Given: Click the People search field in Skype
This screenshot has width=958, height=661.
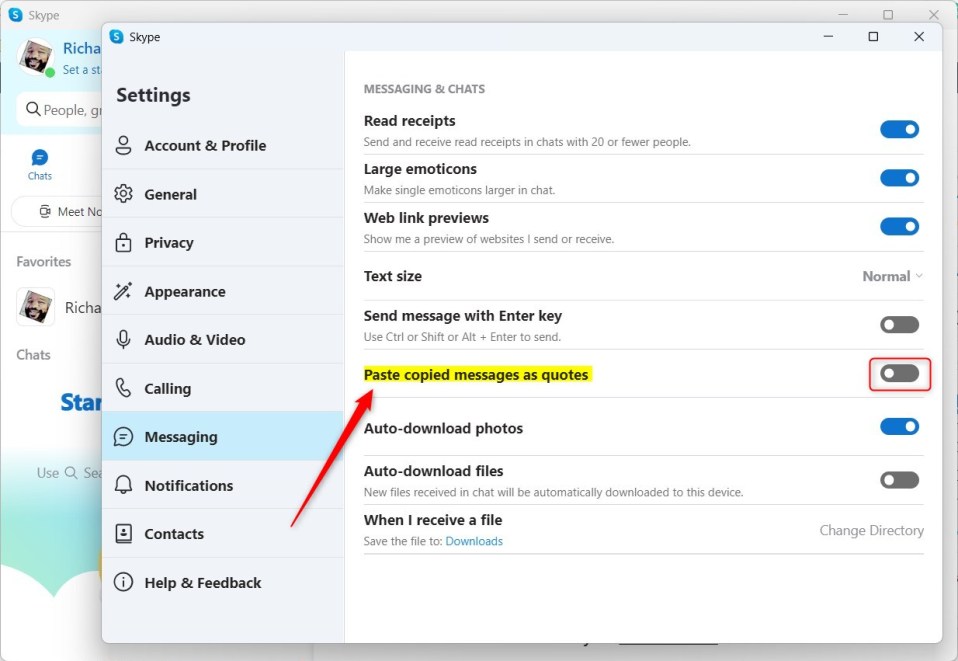Looking at the screenshot, I should (60, 110).
